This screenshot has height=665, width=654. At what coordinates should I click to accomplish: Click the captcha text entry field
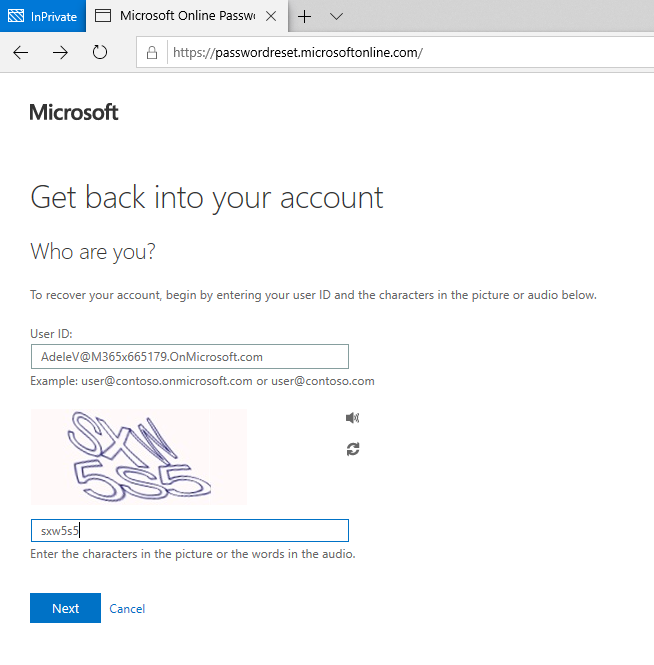tap(190, 531)
